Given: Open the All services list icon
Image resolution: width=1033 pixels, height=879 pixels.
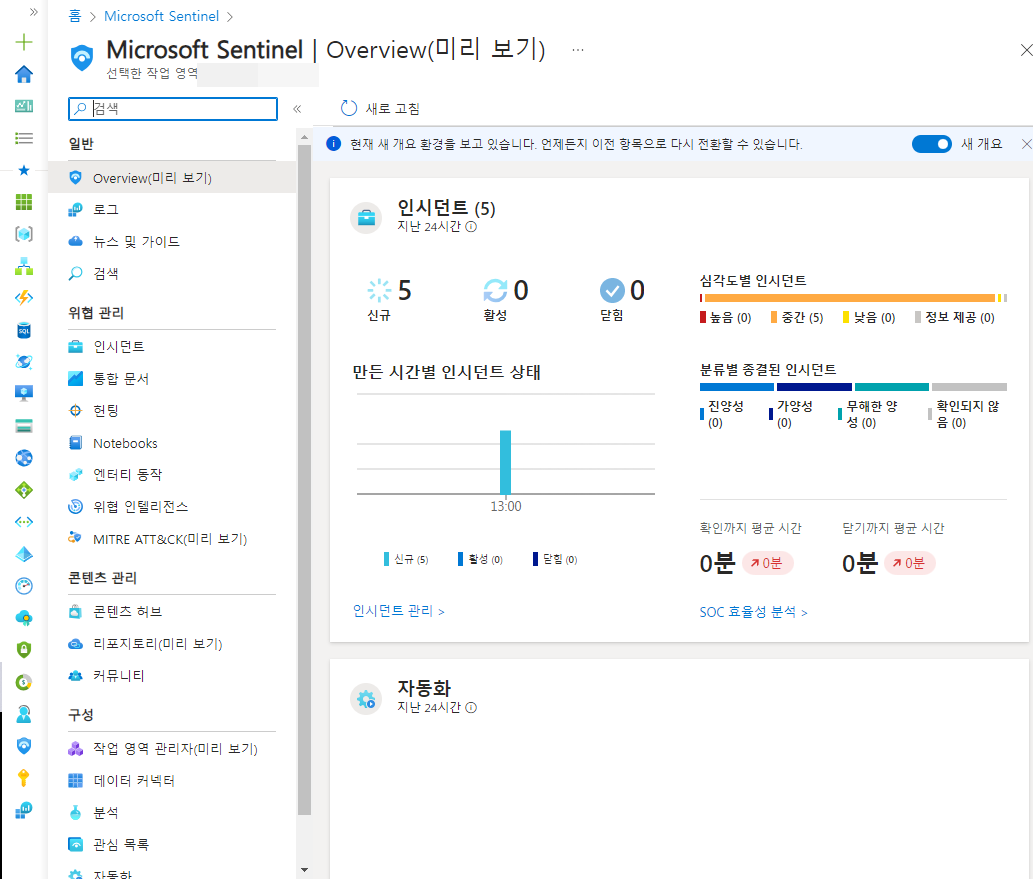Looking at the screenshot, I should click(x=24, y=138).
